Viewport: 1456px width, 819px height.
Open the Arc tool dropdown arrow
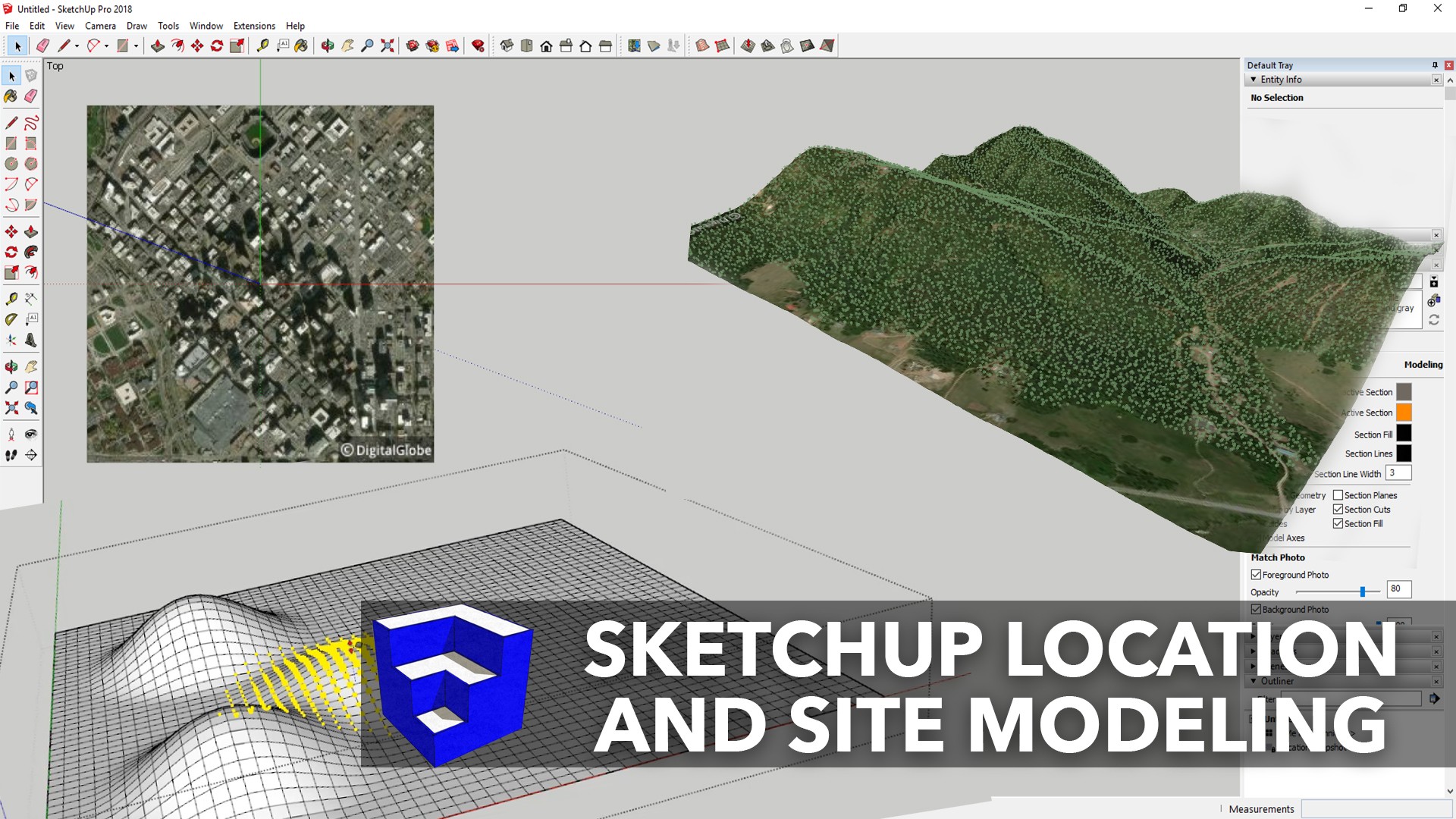tap(106, 46)
